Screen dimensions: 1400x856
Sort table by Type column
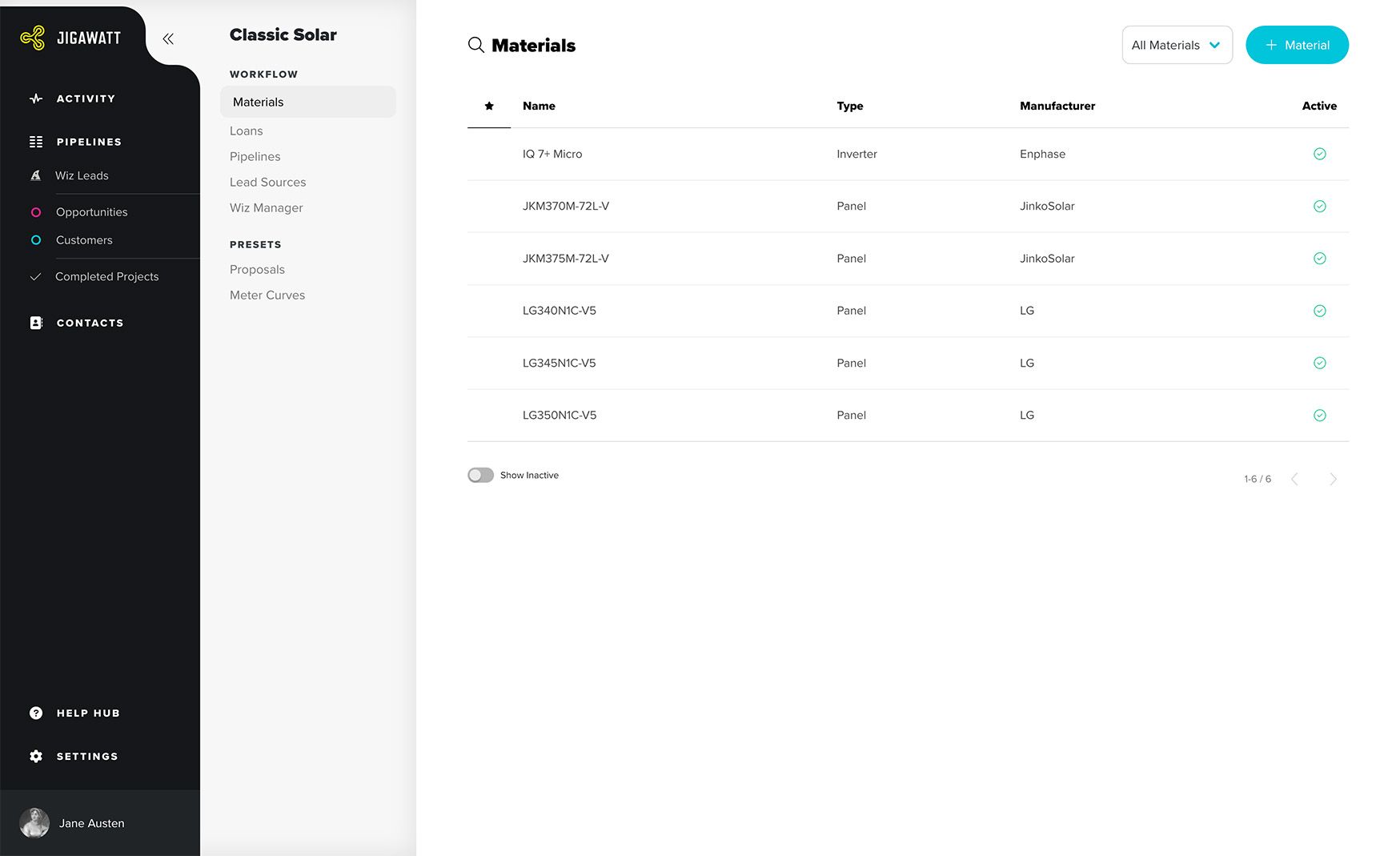click(x=849, y=106)
